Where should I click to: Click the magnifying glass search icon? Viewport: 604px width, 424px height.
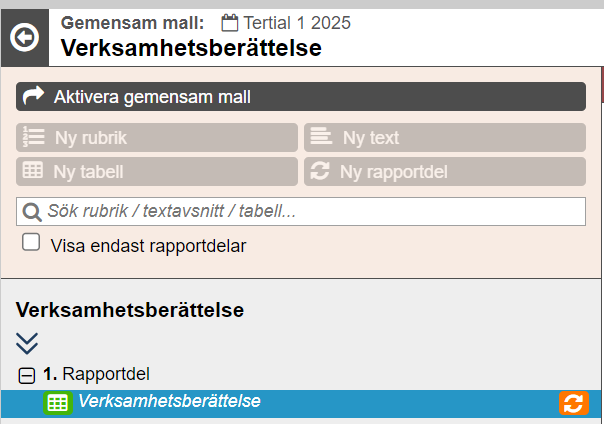click(x=32, y=212)
